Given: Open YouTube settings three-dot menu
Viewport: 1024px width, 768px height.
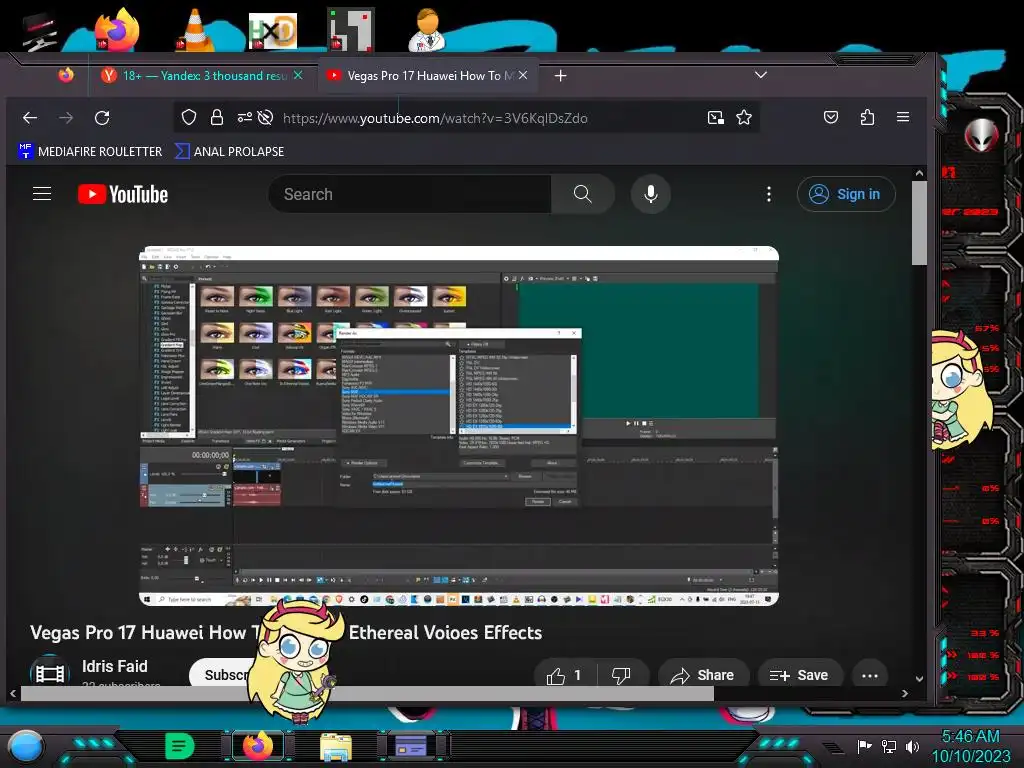Looking at the screenshot, I should [x=769, y=194].
